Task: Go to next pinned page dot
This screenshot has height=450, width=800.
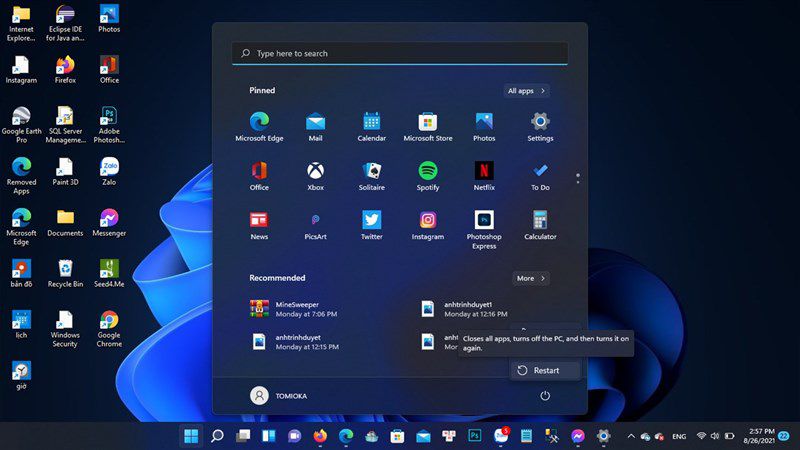Action: (578, 182)
